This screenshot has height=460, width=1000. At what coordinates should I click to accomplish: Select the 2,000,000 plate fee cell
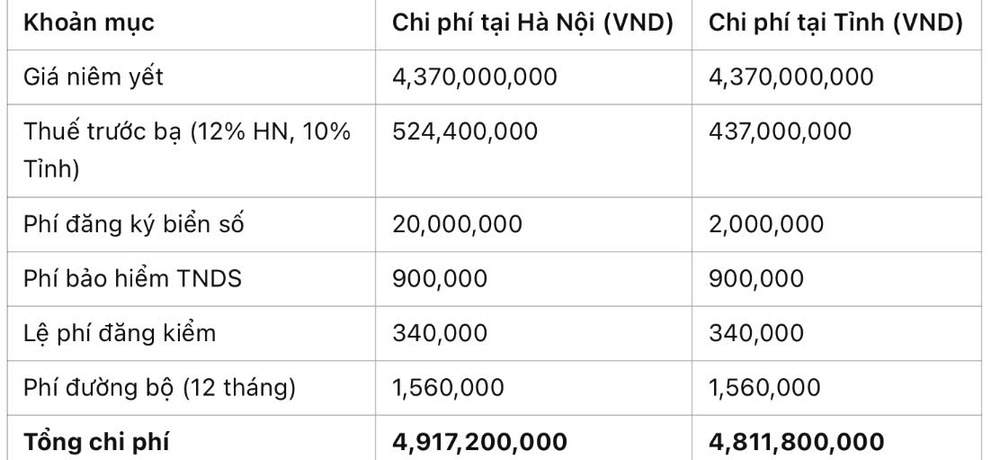pyautogui.click(x=766, y=224)
